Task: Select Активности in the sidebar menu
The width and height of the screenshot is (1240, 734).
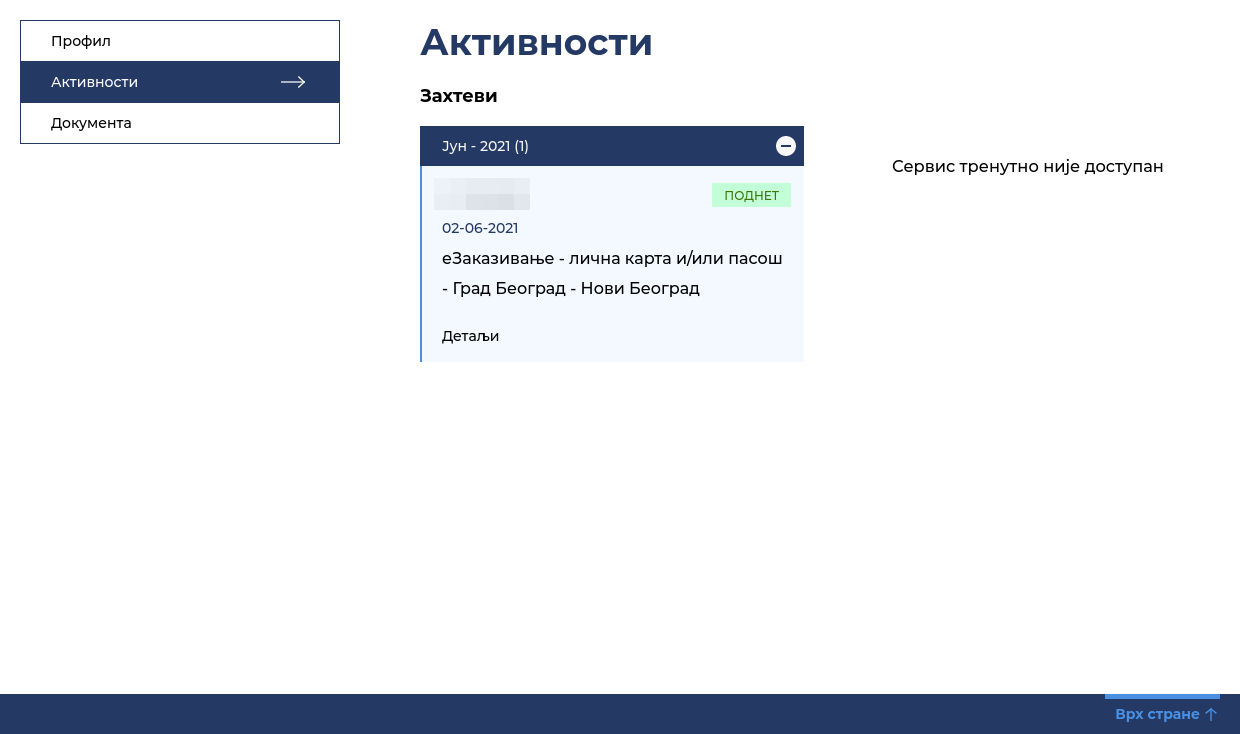Action: 180,82
